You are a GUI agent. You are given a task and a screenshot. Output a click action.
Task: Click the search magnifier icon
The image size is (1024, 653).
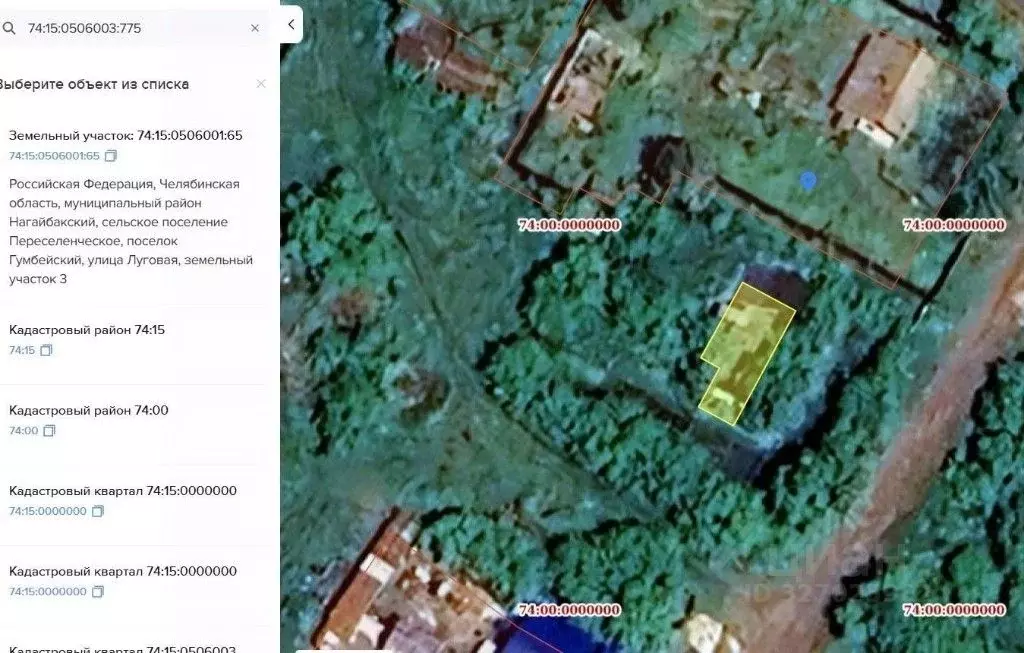click(9, 28)
